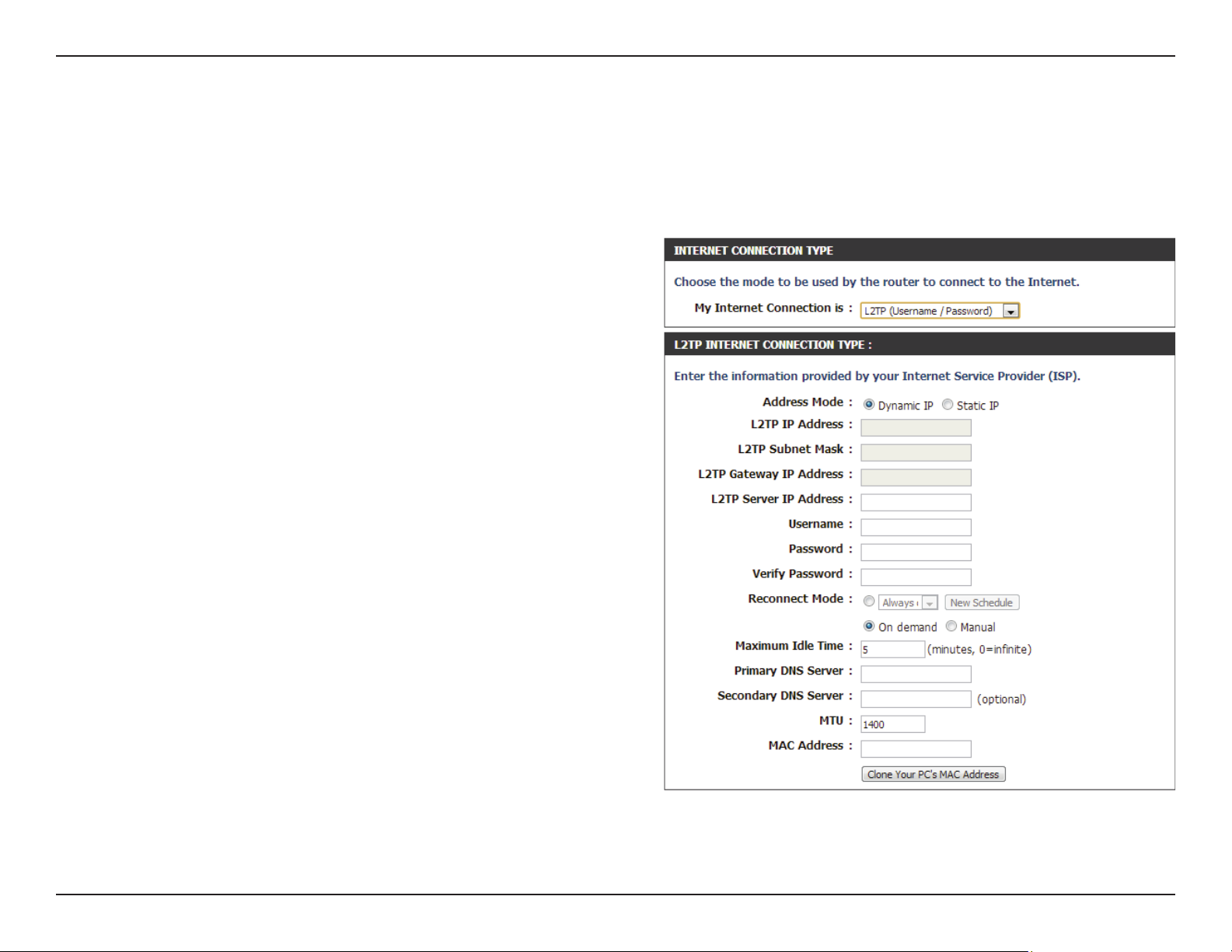Click the INTERNET CONNECTION TYPE heading
This screenshot has width=1232, height=952.
[x=753, y=250]
